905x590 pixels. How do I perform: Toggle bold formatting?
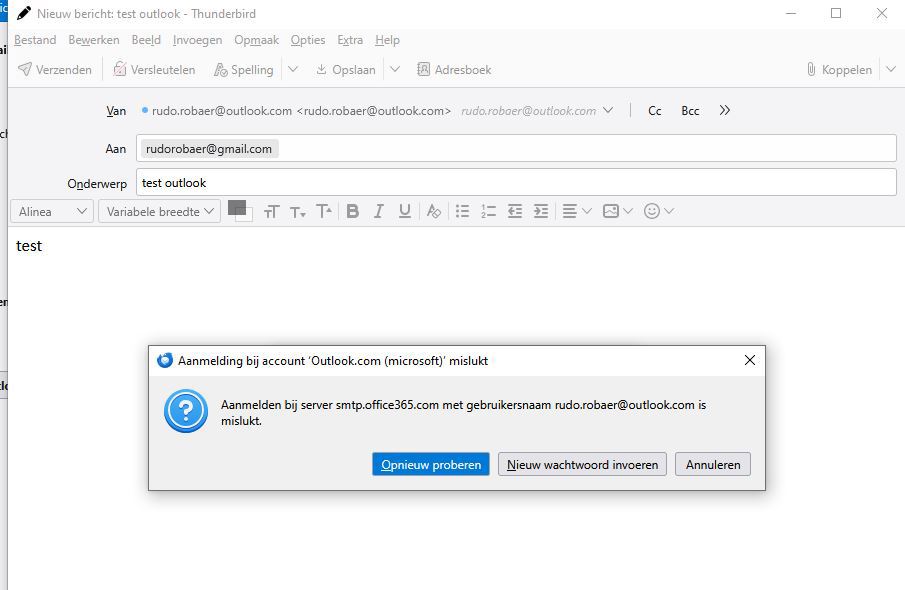tap(353, 212)
